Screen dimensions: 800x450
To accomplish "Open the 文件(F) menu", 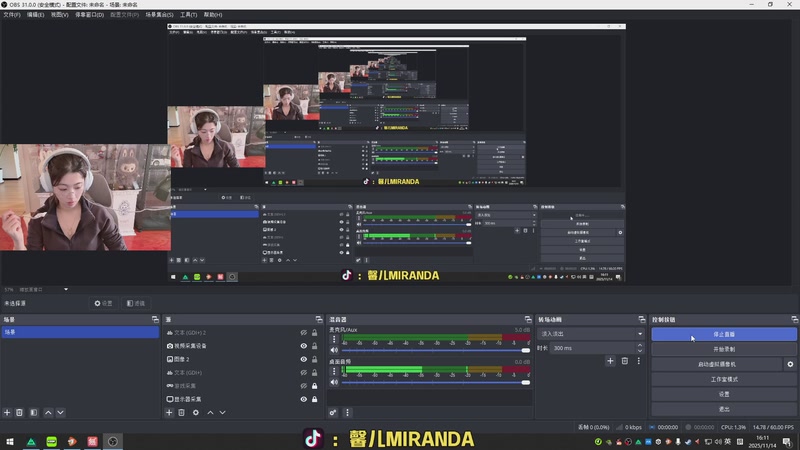I will (12, 15).
